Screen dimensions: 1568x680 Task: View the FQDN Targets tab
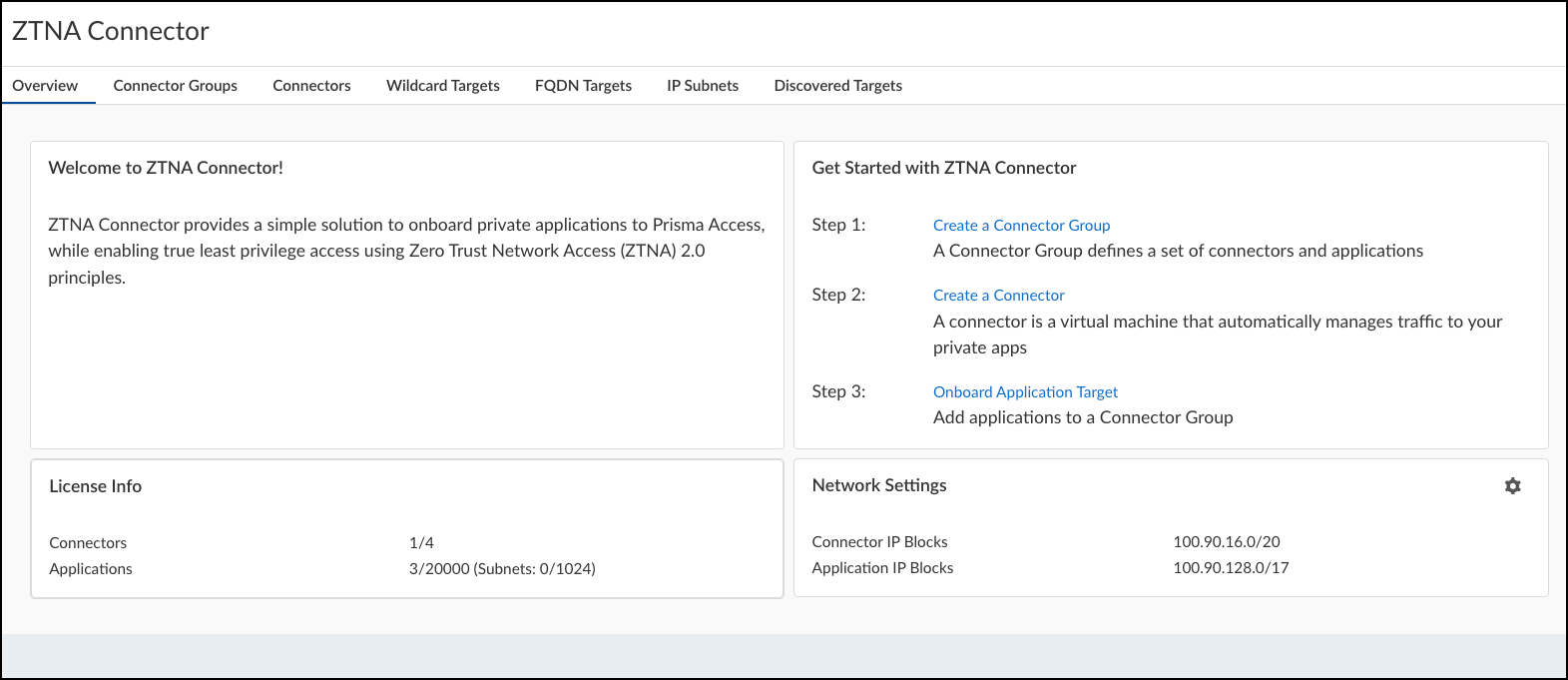click(583, 86)
